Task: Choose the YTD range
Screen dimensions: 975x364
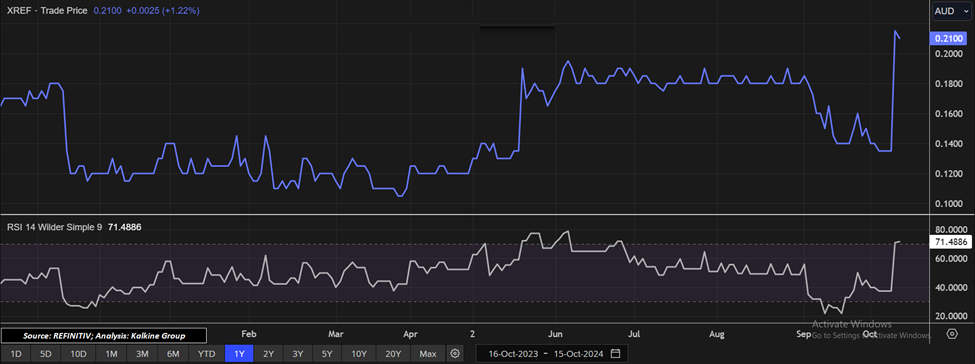Action: coord(207,353)
